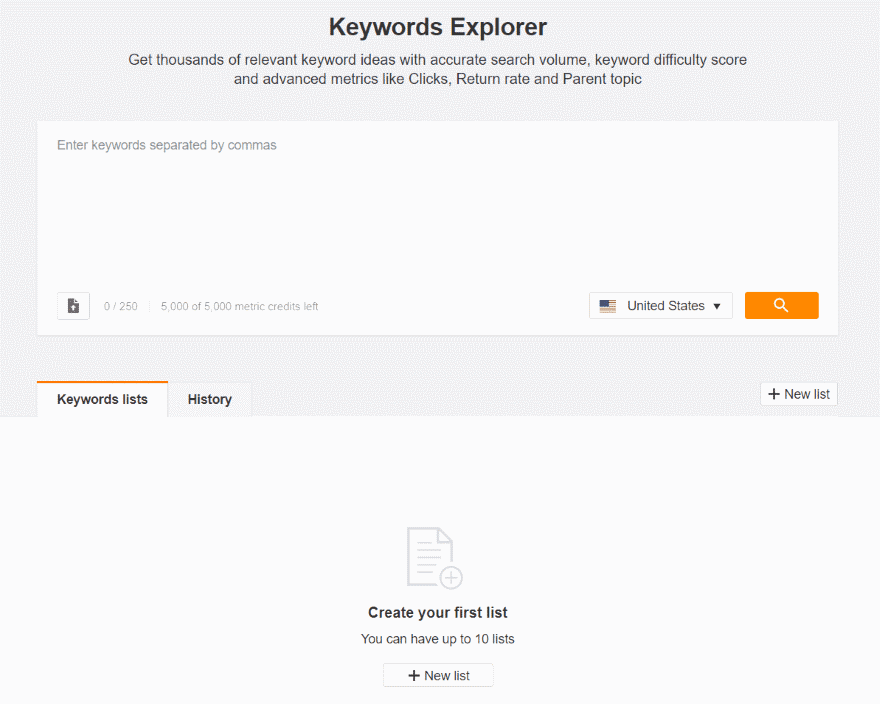Switch to the History tab

click(209, 399)
